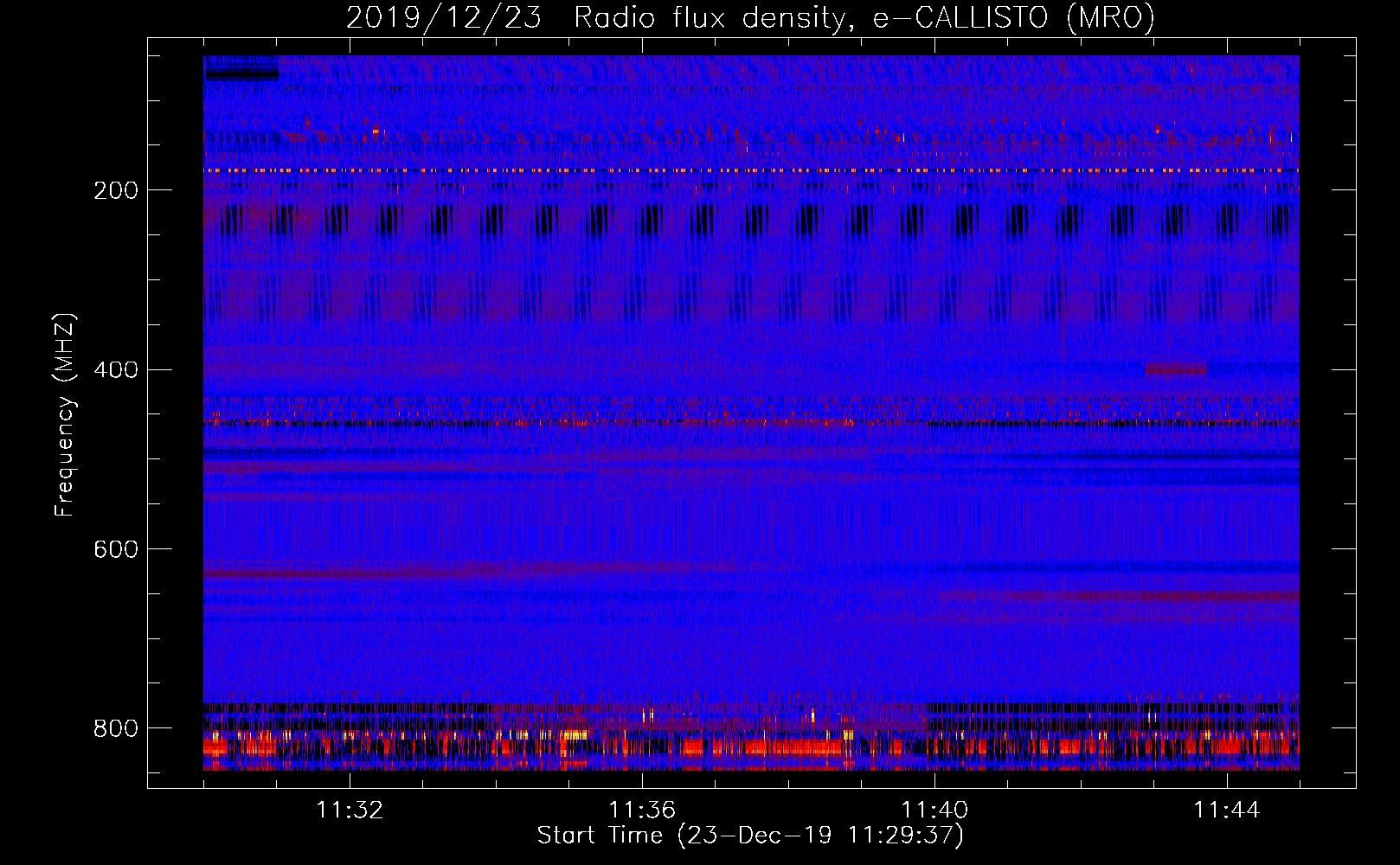Select the date '2019/12/23' in the title

point(444,17)
